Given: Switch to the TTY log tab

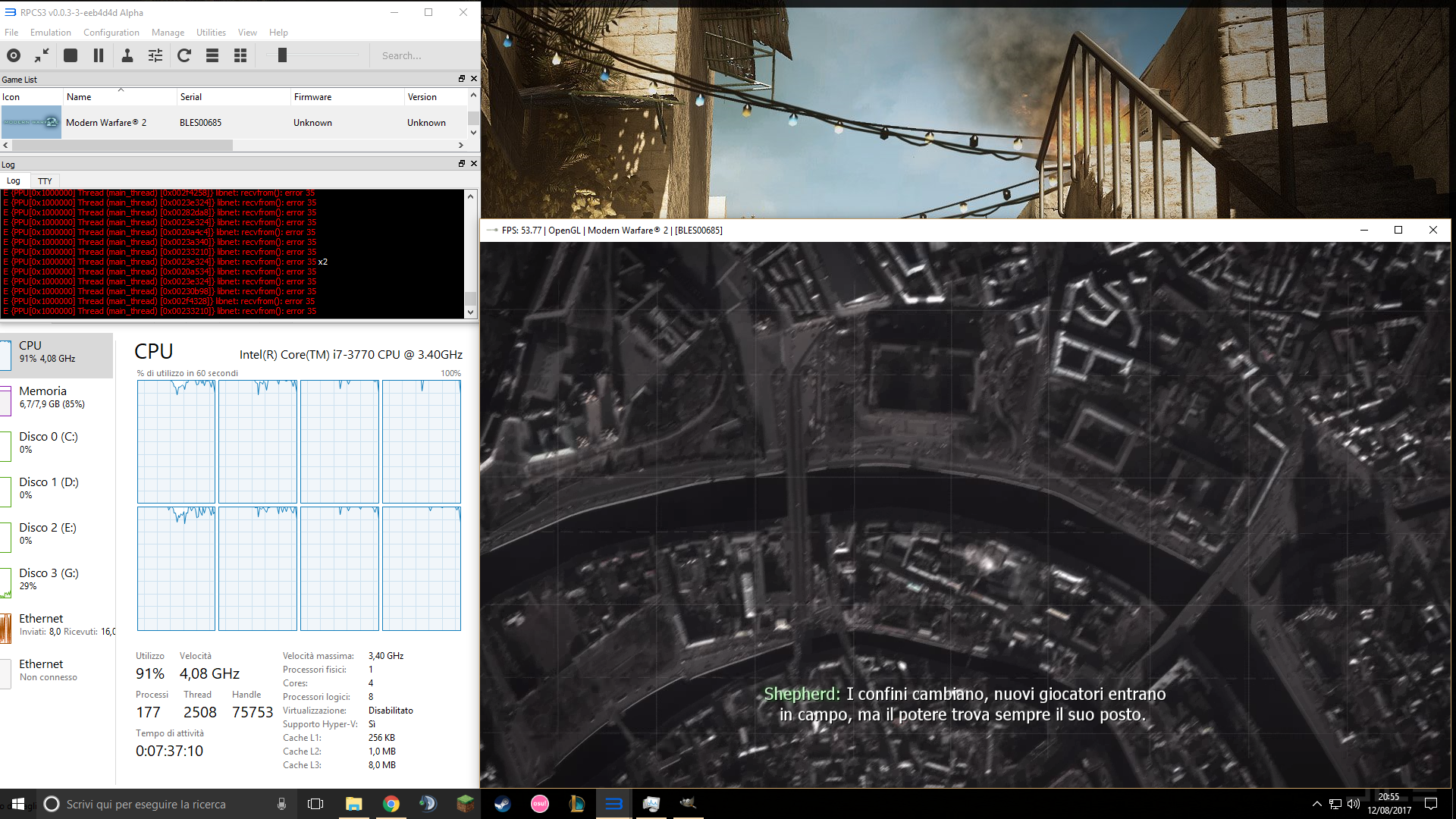Looking at the screenshot, I should (x=45, y=181).
